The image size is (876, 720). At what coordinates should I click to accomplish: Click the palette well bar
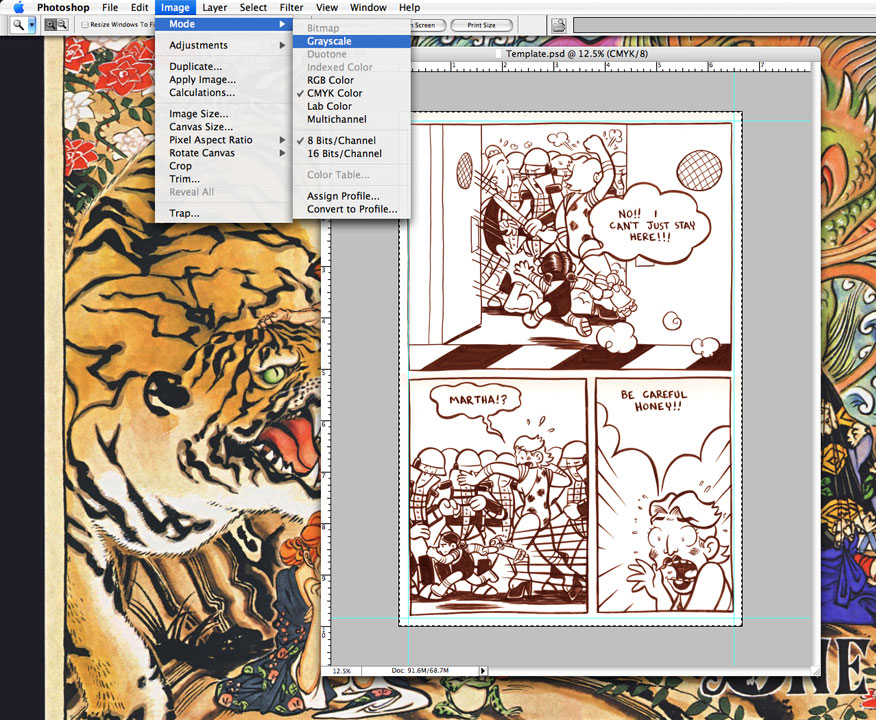point(724,25)
